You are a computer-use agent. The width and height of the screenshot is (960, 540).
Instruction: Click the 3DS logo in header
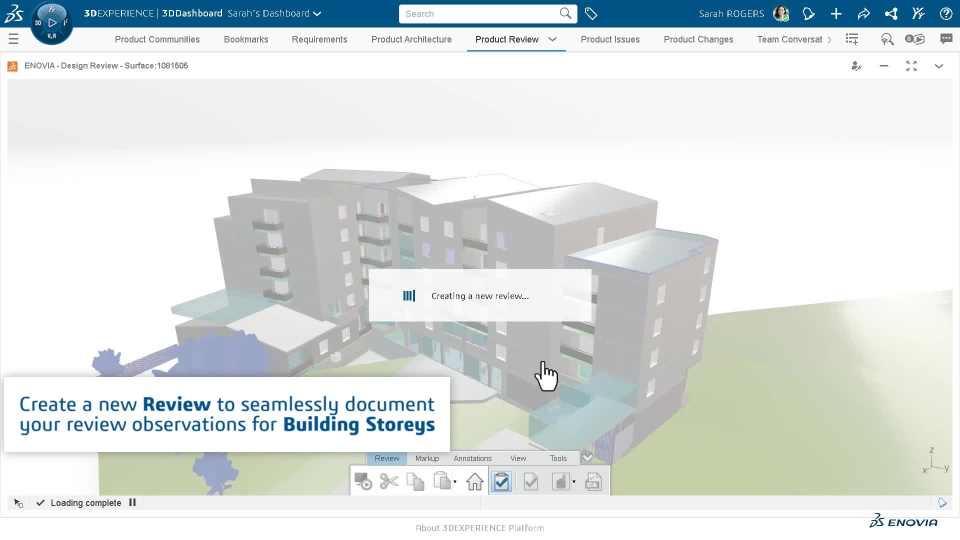[x=13, y=13]
